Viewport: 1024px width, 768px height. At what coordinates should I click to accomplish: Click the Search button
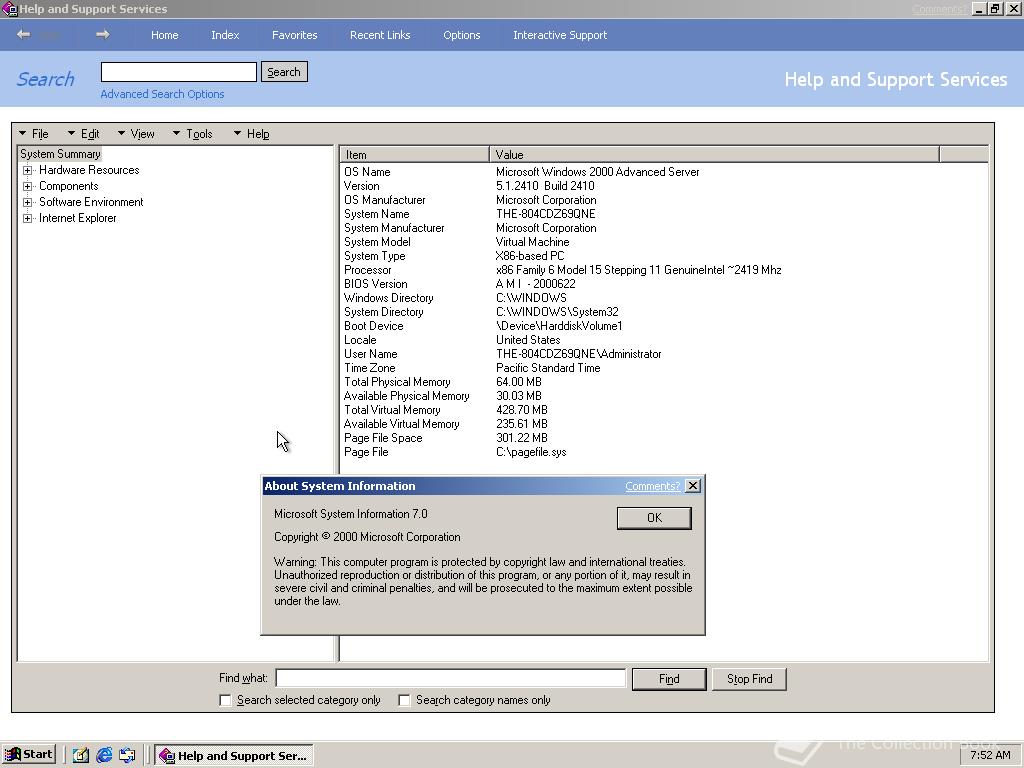(x=284, y=72)
